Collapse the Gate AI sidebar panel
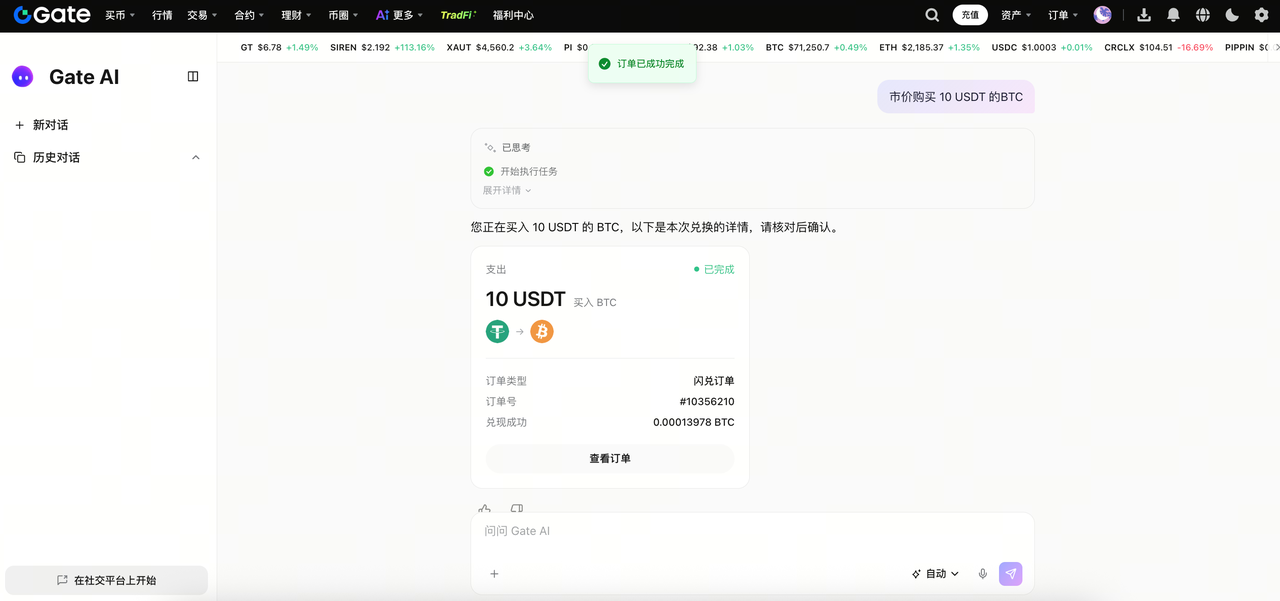This screenshot has width=1280, height=601. click(193, 77)
